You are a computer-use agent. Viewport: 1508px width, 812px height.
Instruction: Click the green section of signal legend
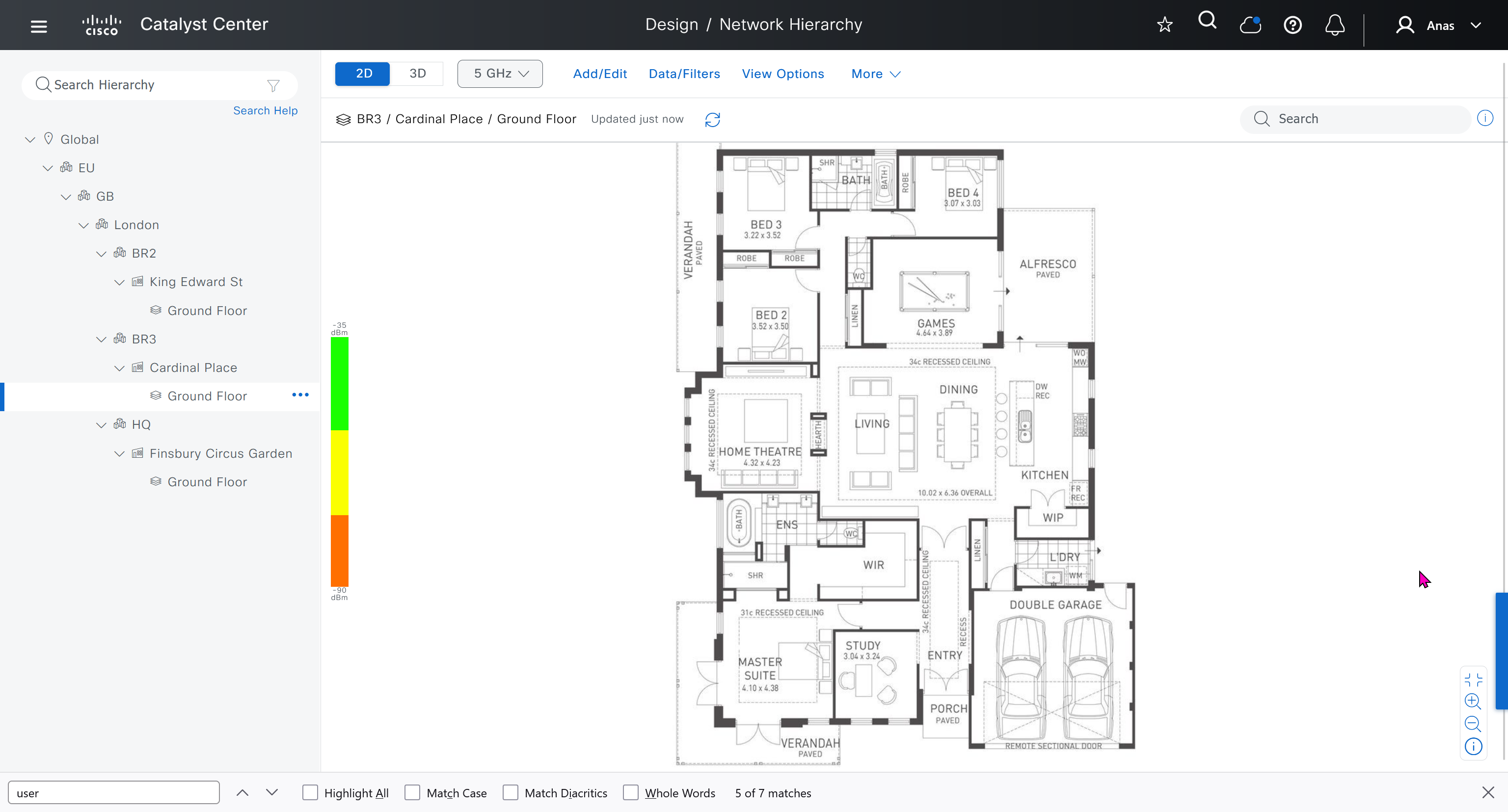click(x=340, y=383)
